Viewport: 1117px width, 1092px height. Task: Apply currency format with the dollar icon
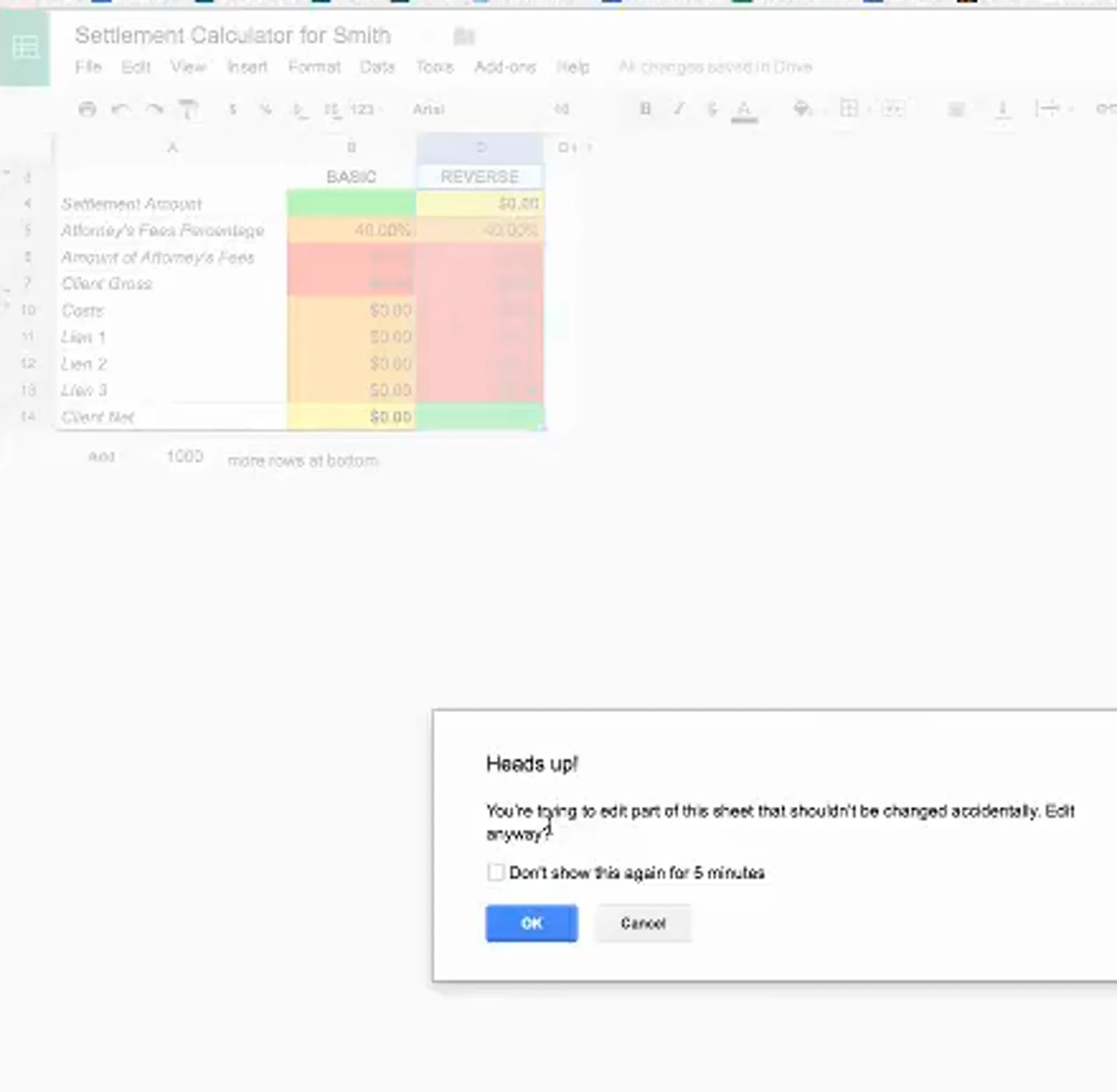pyautogui.click(x=232, y=109)
